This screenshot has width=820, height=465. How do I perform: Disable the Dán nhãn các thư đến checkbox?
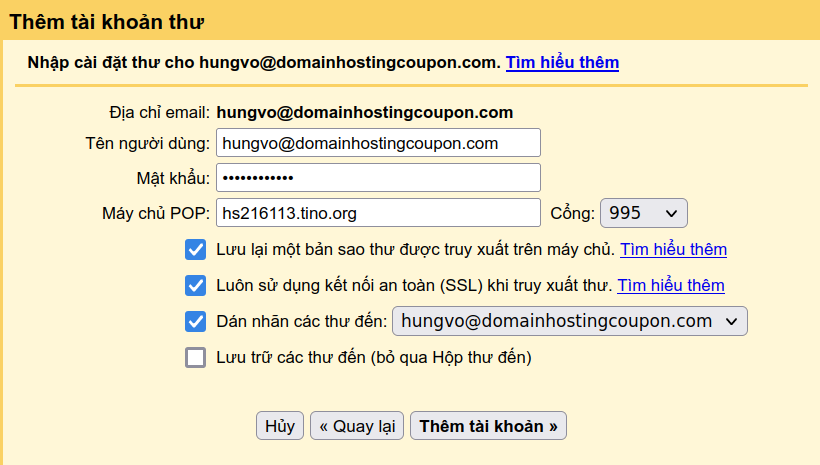pyautogui.click(x=196, y=321)
